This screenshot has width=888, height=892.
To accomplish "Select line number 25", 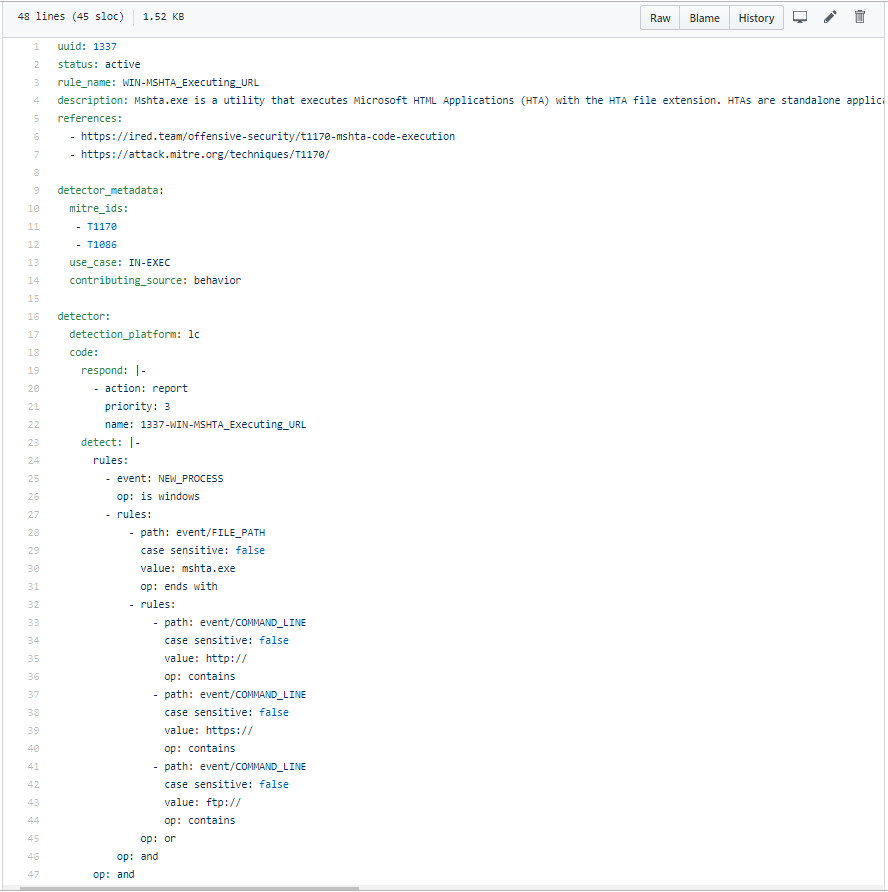I will (34, 478).
